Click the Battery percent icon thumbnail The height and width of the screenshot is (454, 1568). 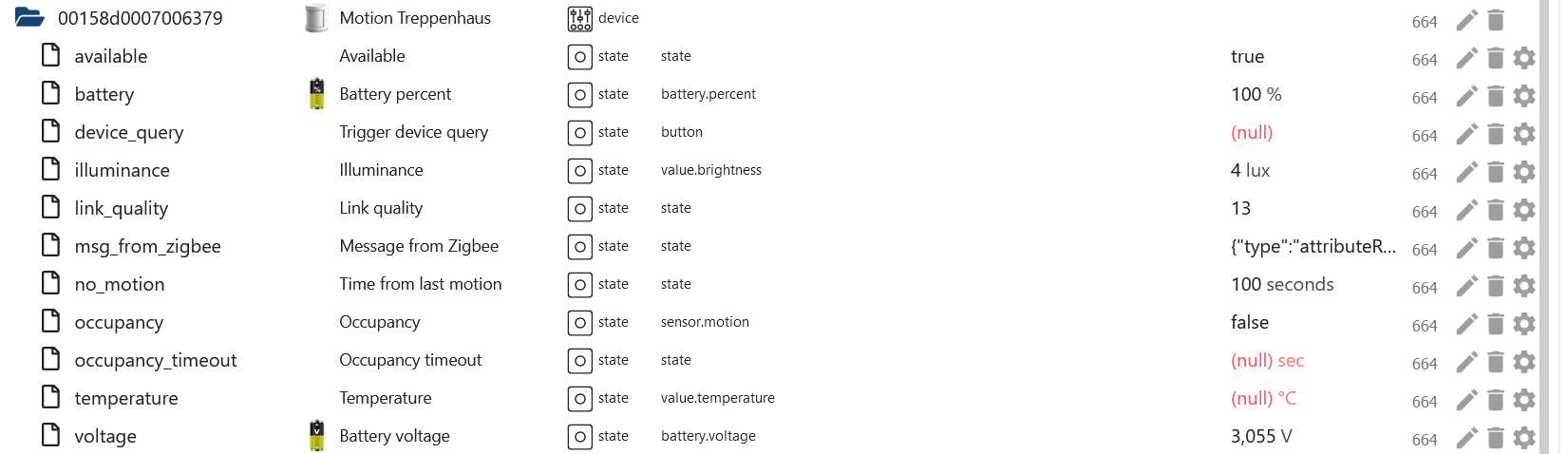pyautogui.click(x=316, y=94)
